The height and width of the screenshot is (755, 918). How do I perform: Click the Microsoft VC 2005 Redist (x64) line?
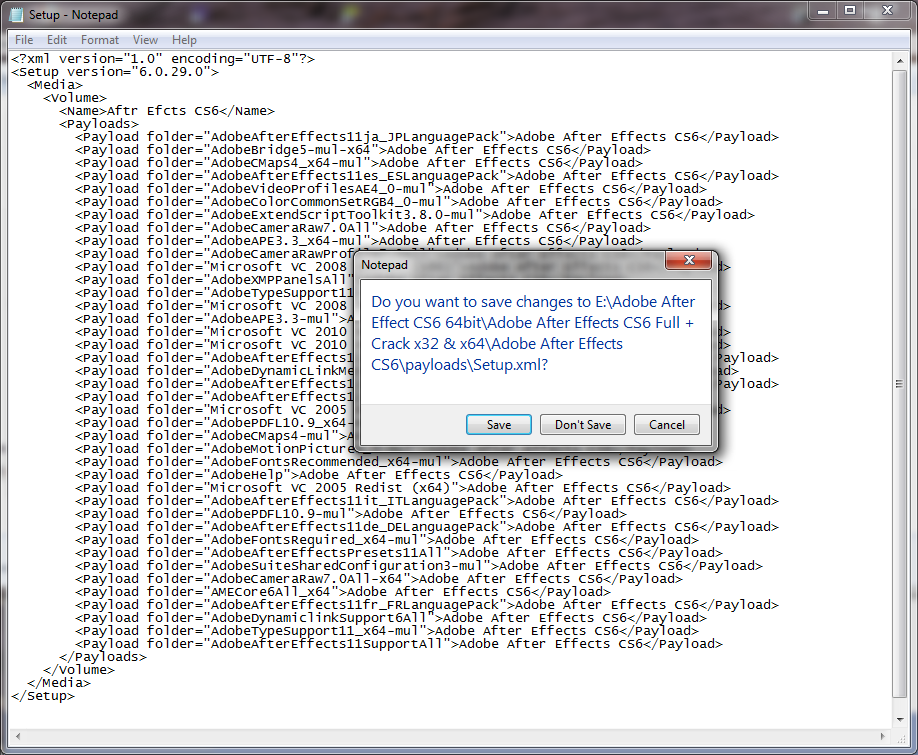click(x=403, y=488)
